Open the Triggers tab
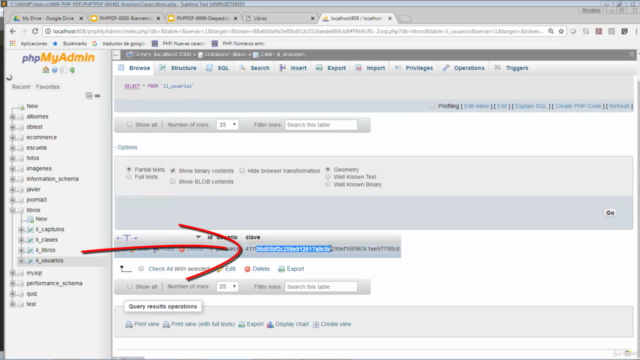The width and height of the screenshot is (640, 360). 511,68
